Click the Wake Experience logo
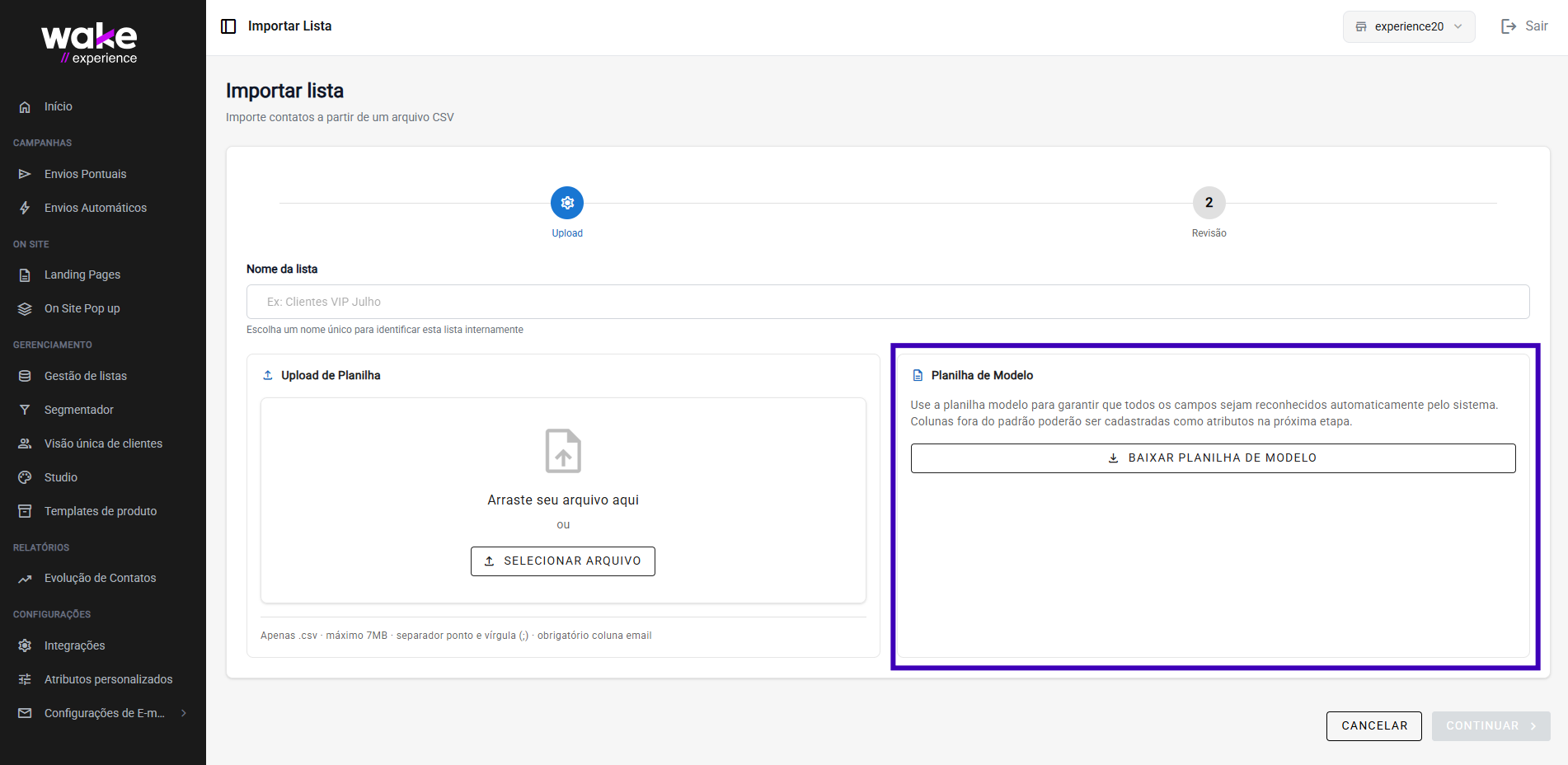 pyautogui.click(x=89, y=45)
